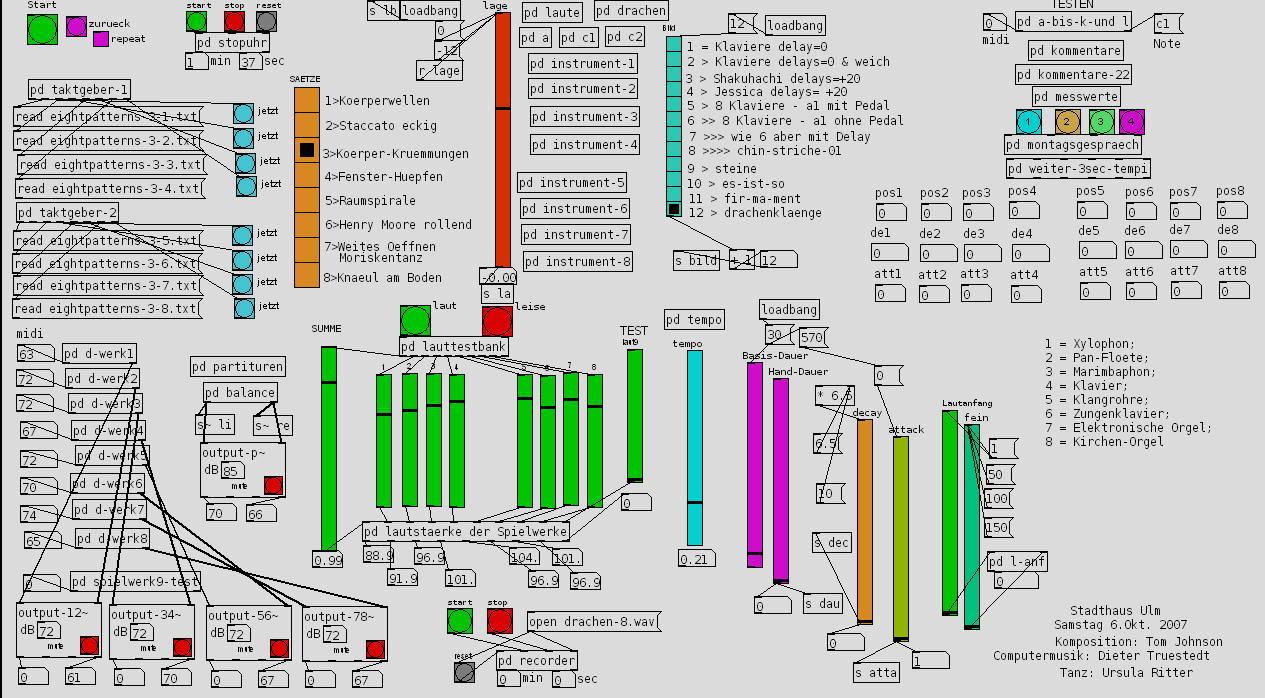Toggle mute on the output-p~ box

click(x=273, y=485)
